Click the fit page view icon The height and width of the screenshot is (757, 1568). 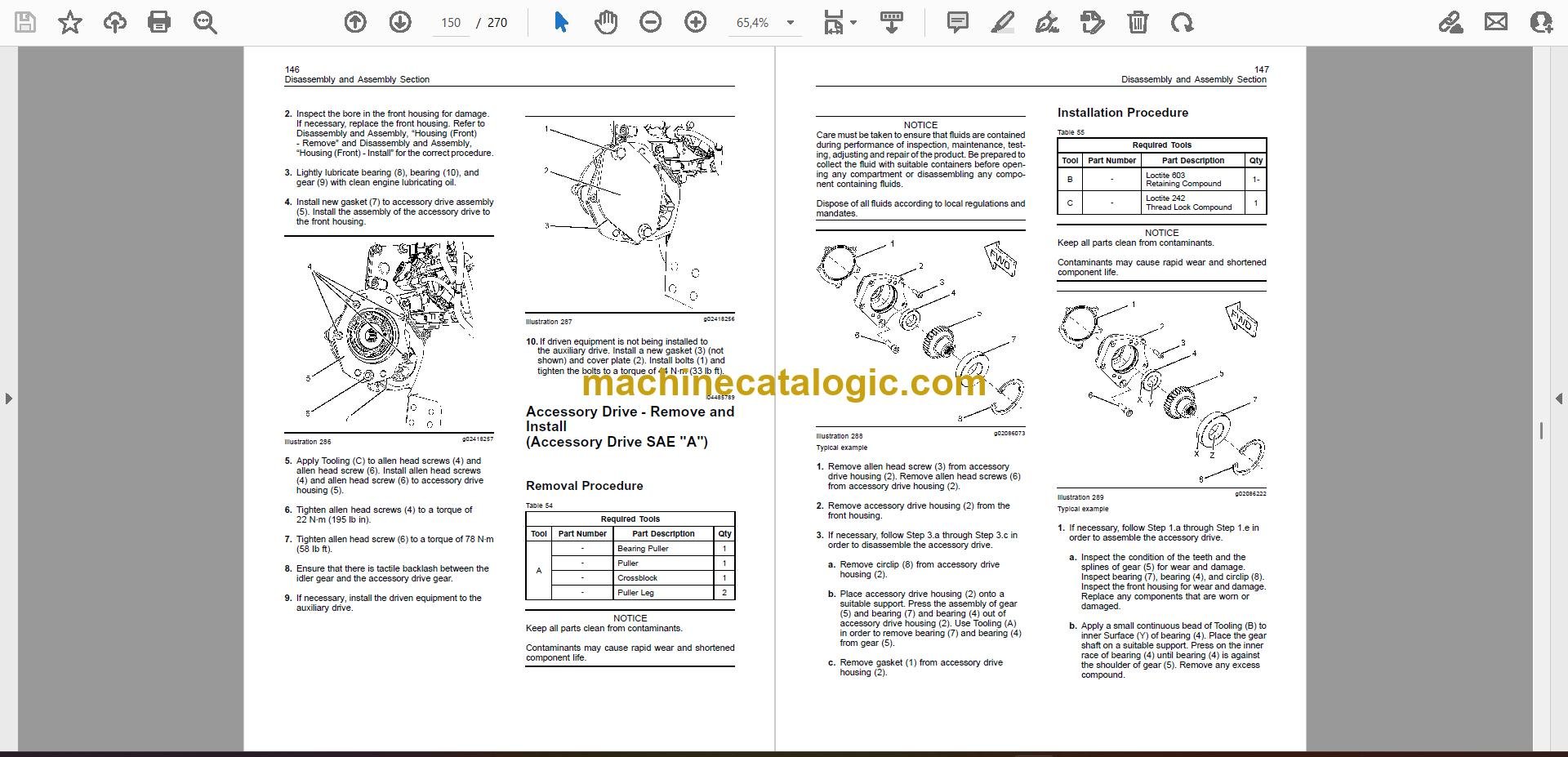click(833, 22)
